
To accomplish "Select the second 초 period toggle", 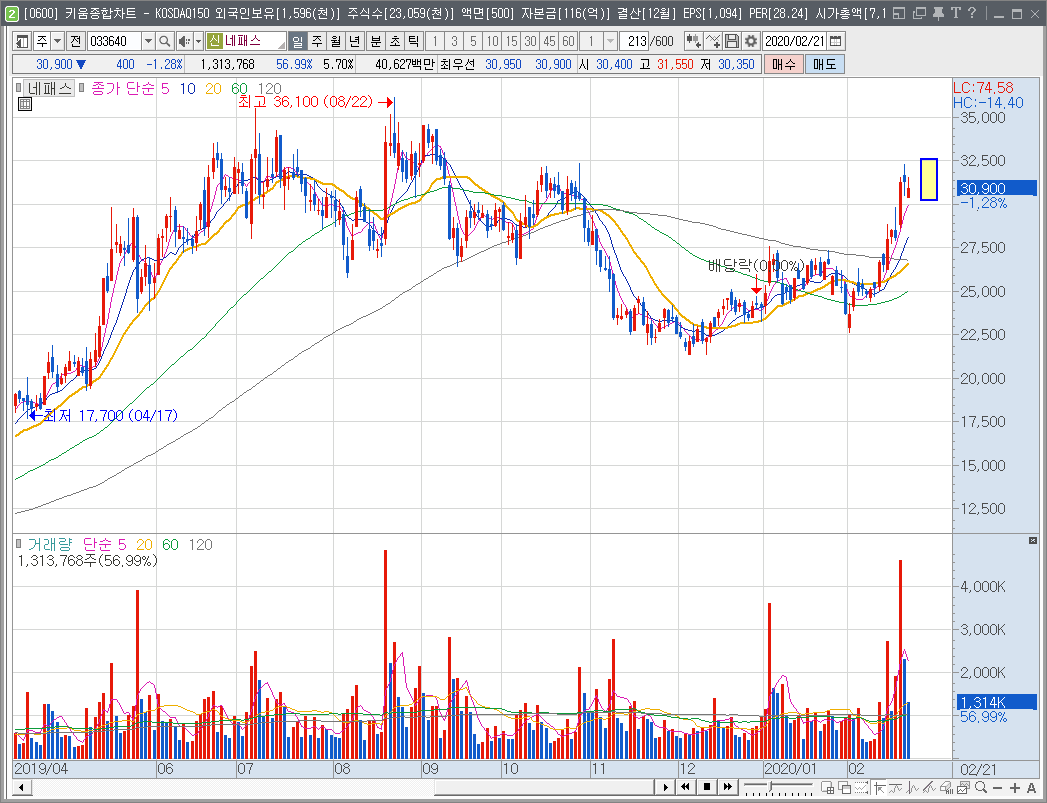I will tap(395, 41).
